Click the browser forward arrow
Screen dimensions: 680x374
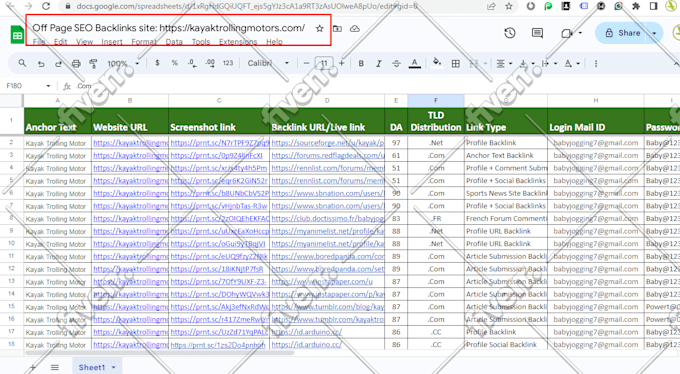click(x=29, y=6)
